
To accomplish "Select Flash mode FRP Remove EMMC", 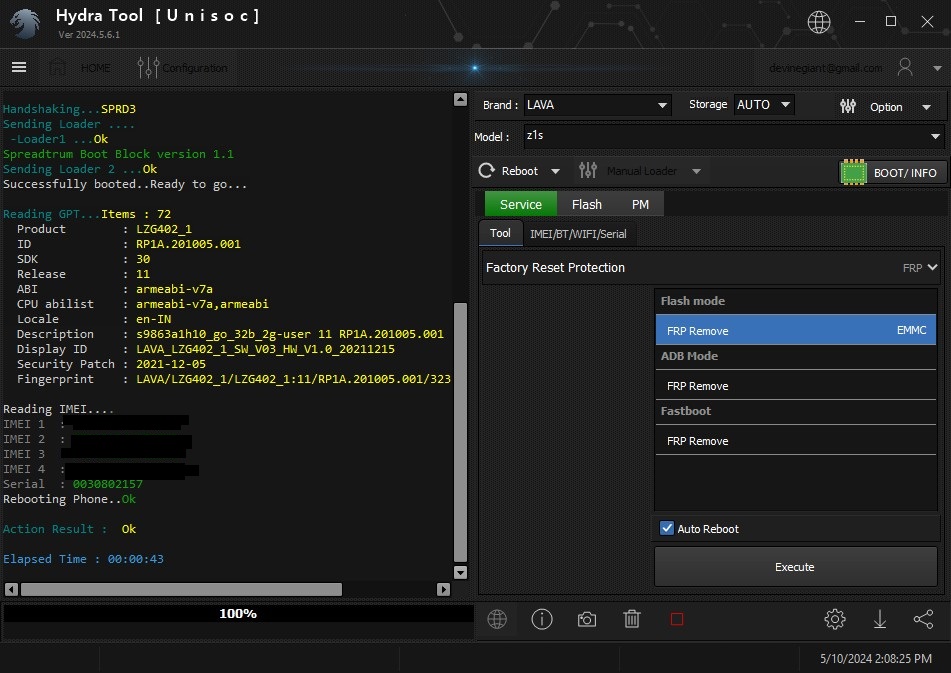I will [x=796, y=330].
